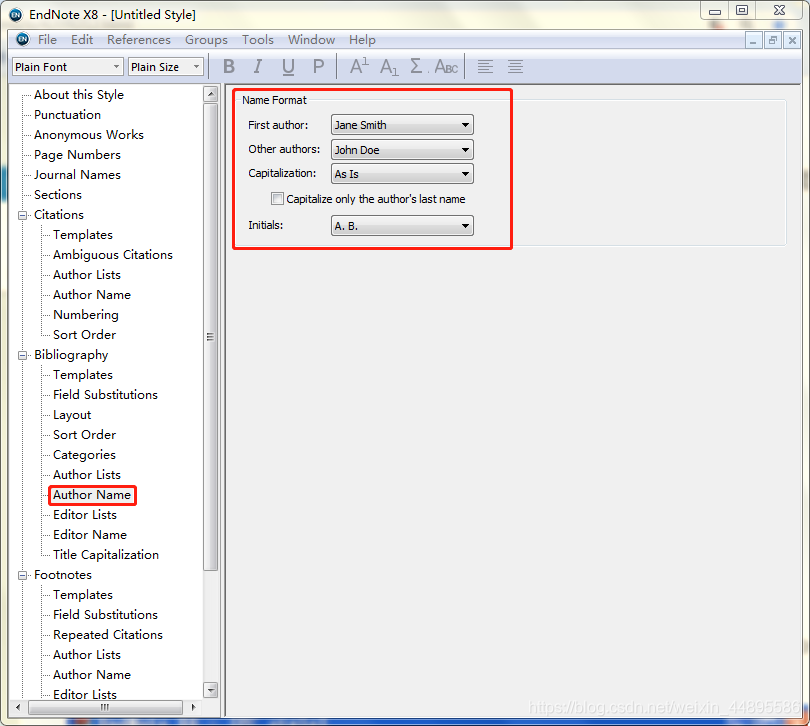This screenshot has height=726, width=810.
Task: Select Title Capitalization item
Action: pyautogui.click(x=106, y=555)
